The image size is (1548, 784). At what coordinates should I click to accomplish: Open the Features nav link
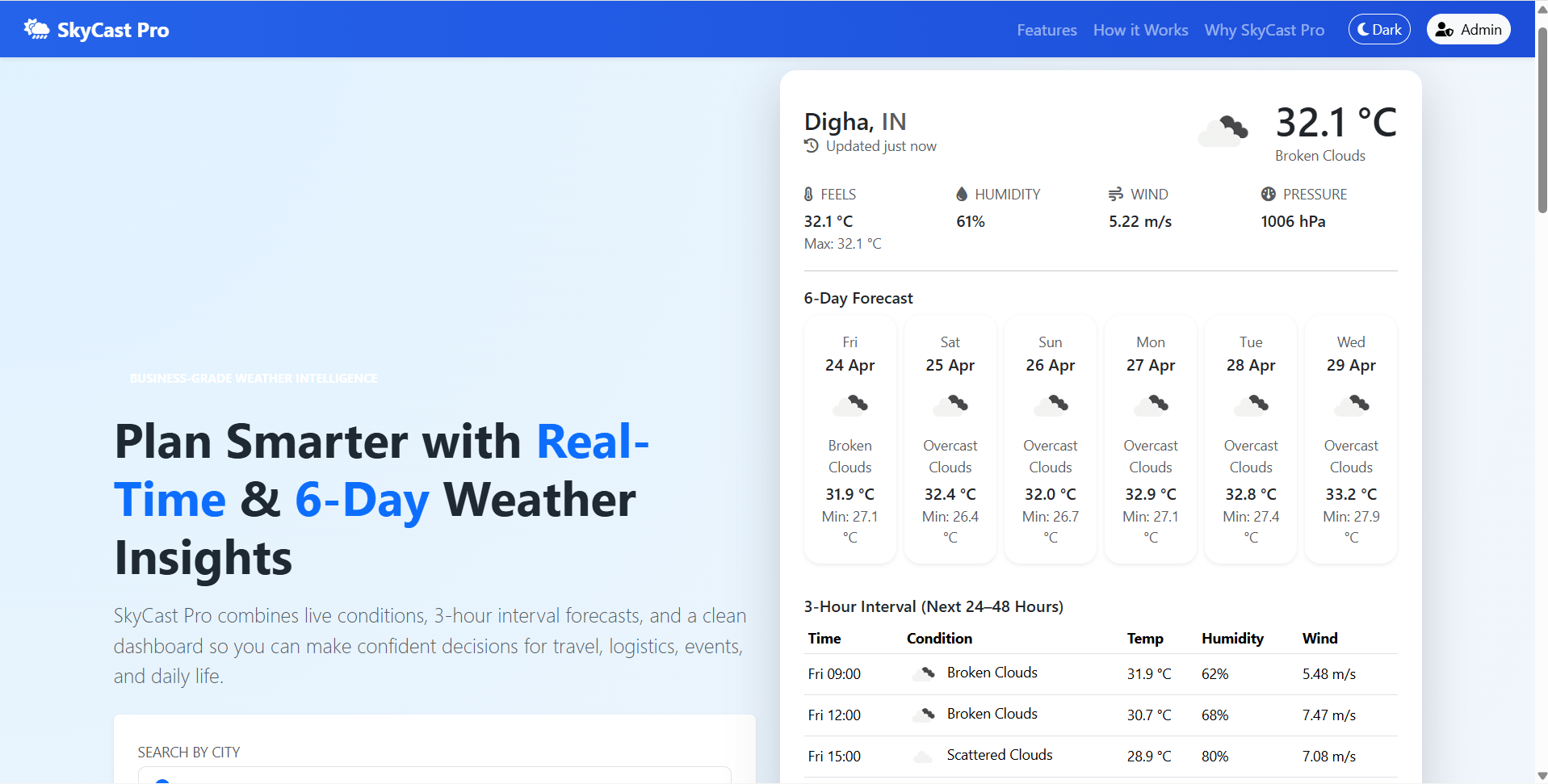tap(1047, 30)
